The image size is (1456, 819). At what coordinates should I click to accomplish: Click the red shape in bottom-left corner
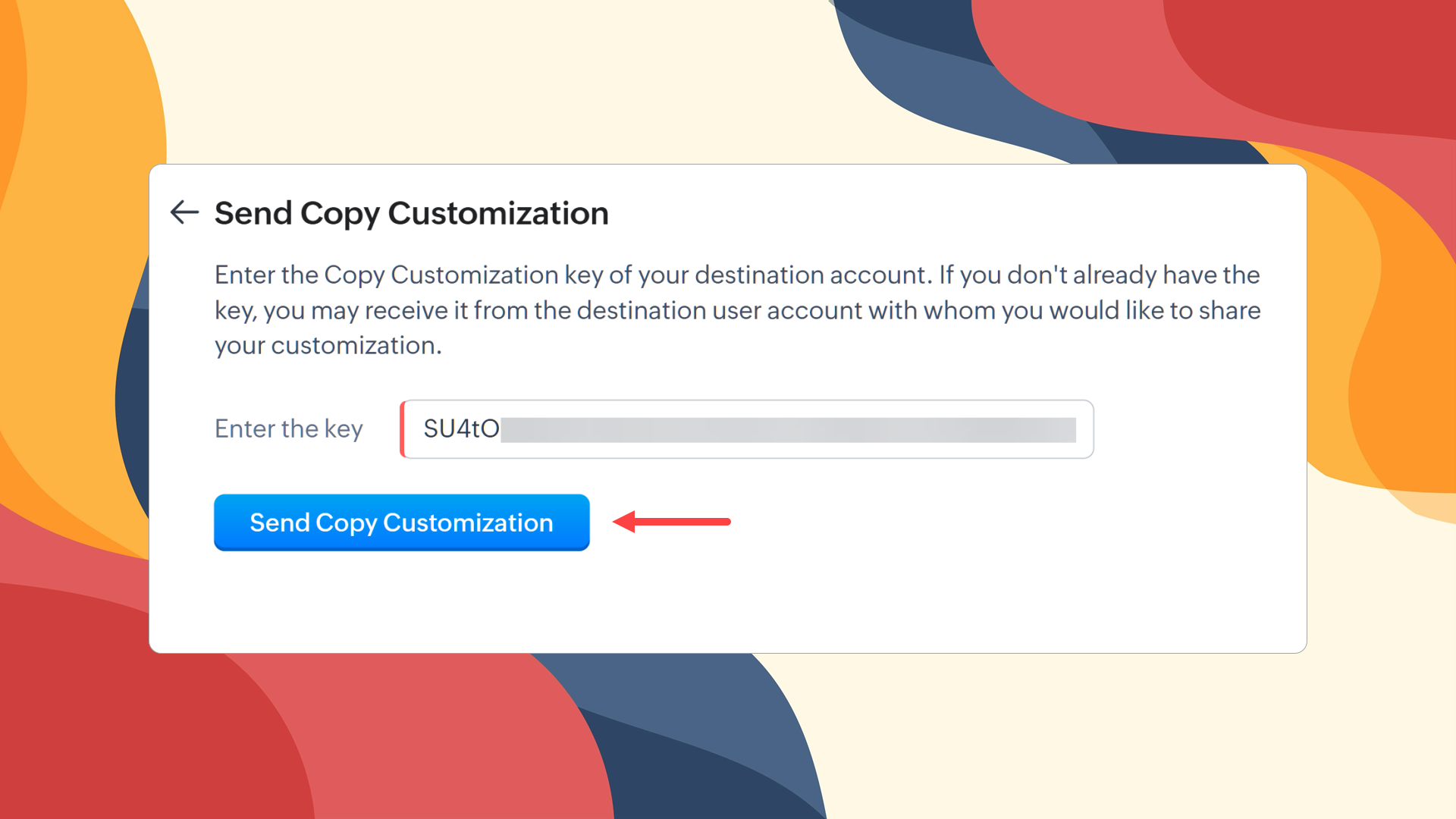114,720
